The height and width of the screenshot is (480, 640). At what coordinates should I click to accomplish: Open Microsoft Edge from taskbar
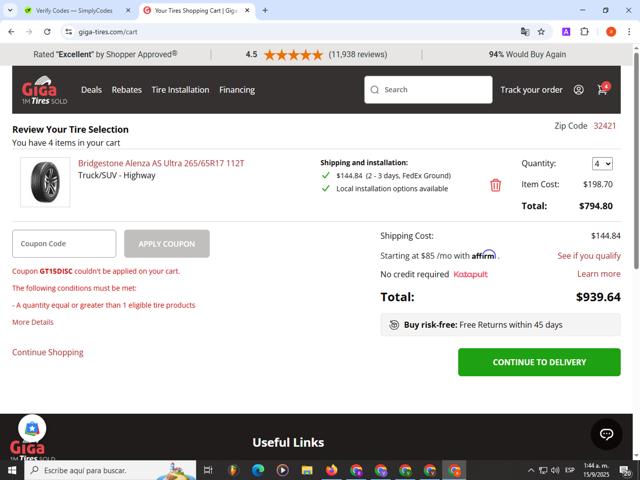(x=258, y=470)
